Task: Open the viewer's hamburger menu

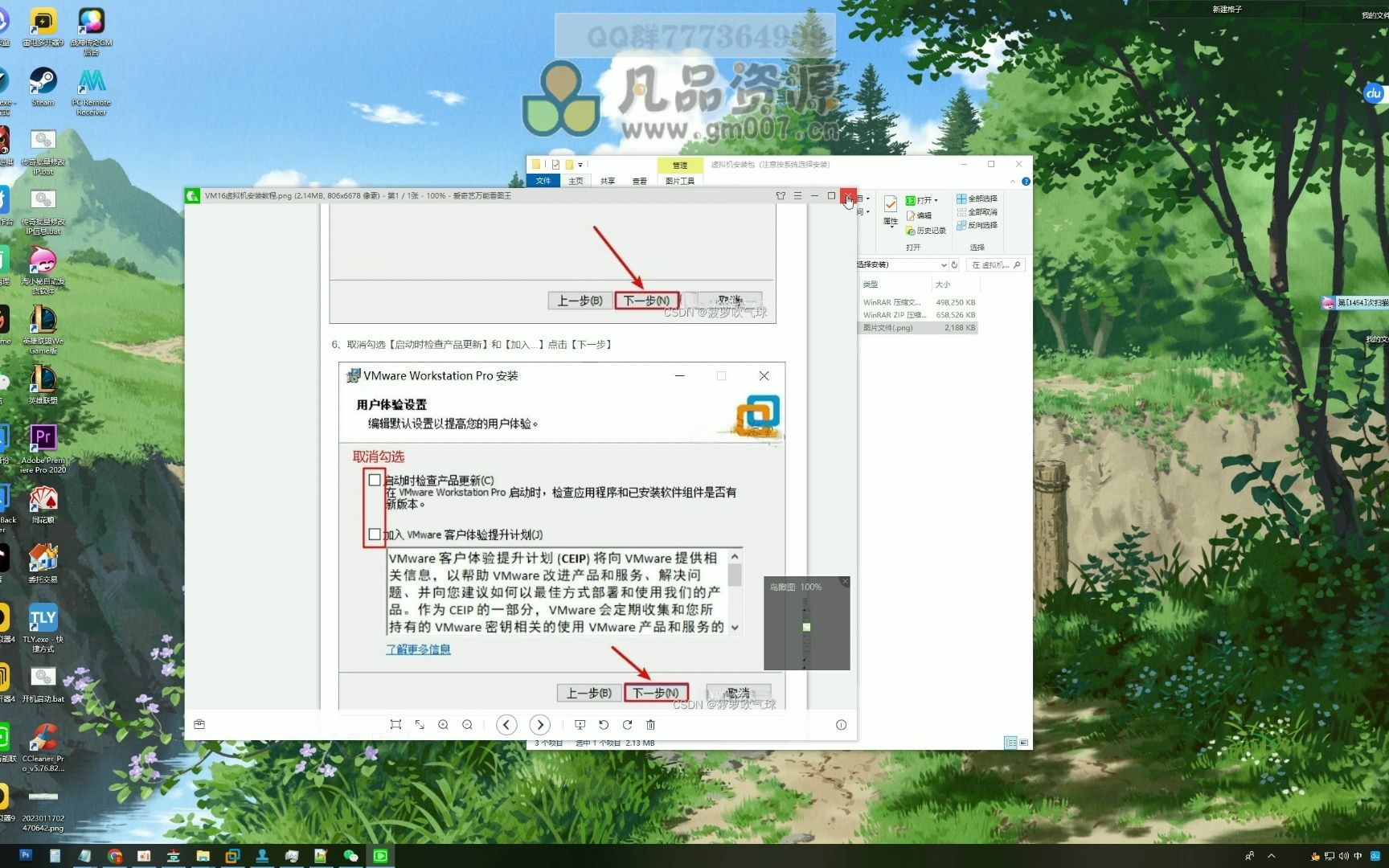Action: (x=797, y=195)
